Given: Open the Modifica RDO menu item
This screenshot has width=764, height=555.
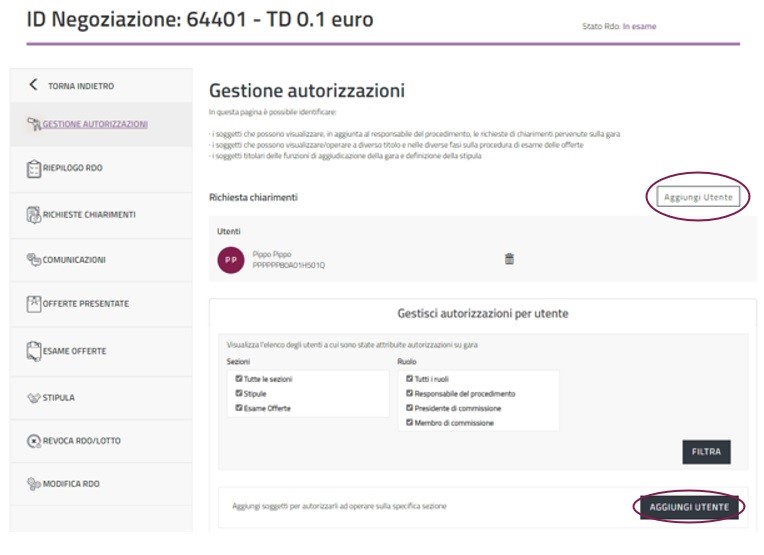Looking at the screenshot, I should point(70,484).
